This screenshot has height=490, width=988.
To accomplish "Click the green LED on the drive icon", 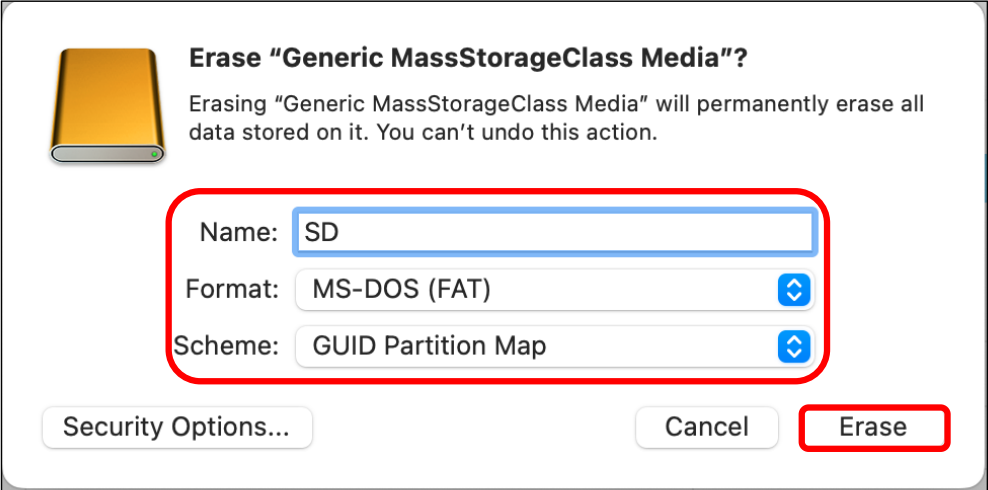I will [154, 154].
